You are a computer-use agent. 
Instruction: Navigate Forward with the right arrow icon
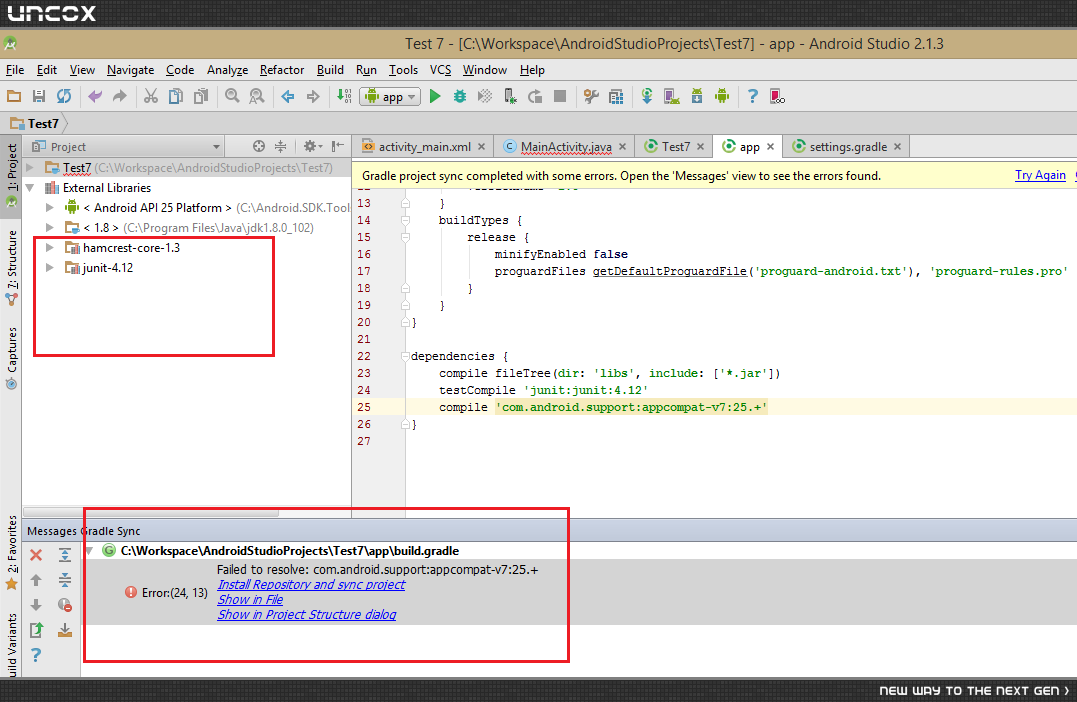click(313, 96)
